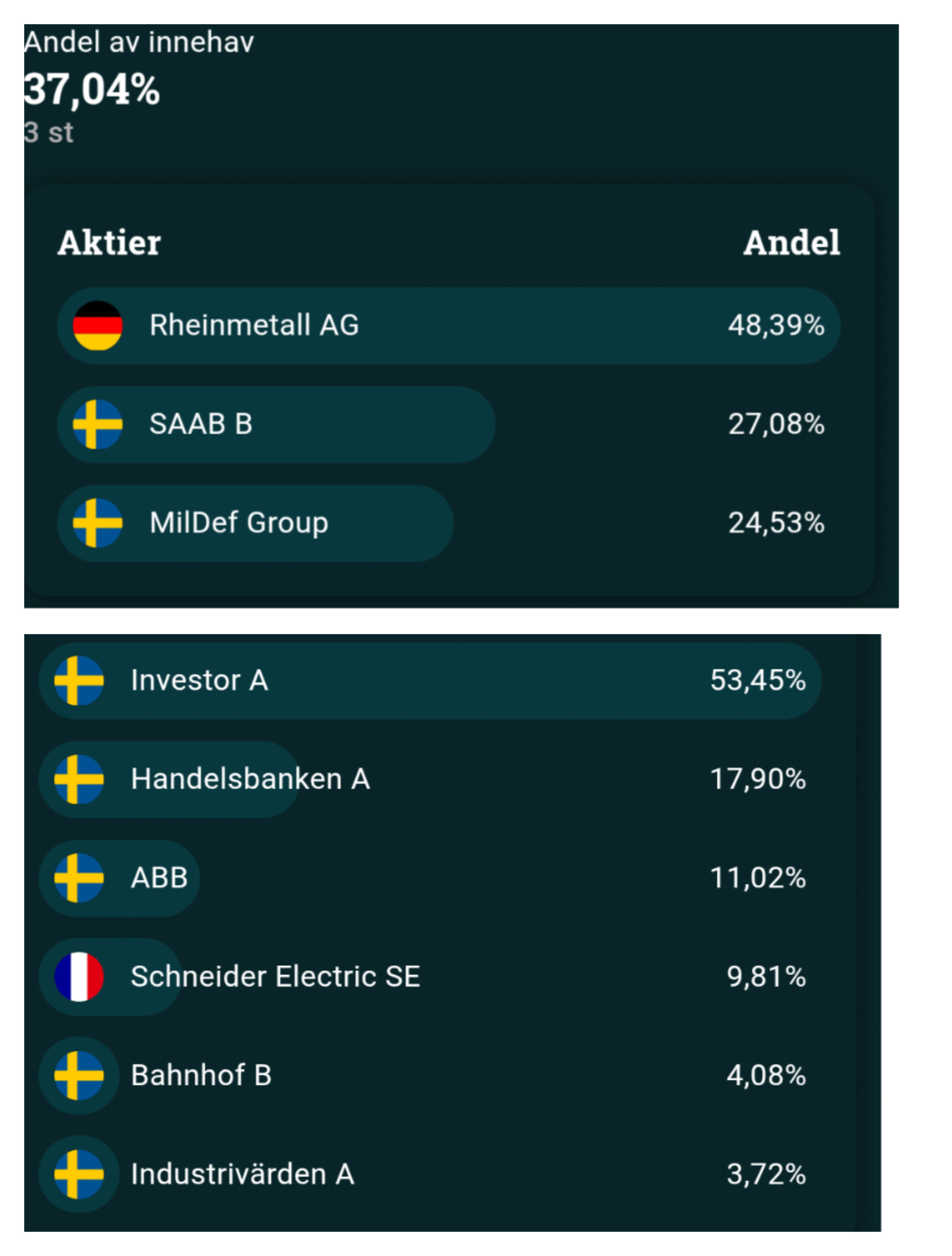The height and width of the screenshot is (1256, 952).
Task: Click the German flag beside Rheinmetall AG
Action: [x=98, y=325]
